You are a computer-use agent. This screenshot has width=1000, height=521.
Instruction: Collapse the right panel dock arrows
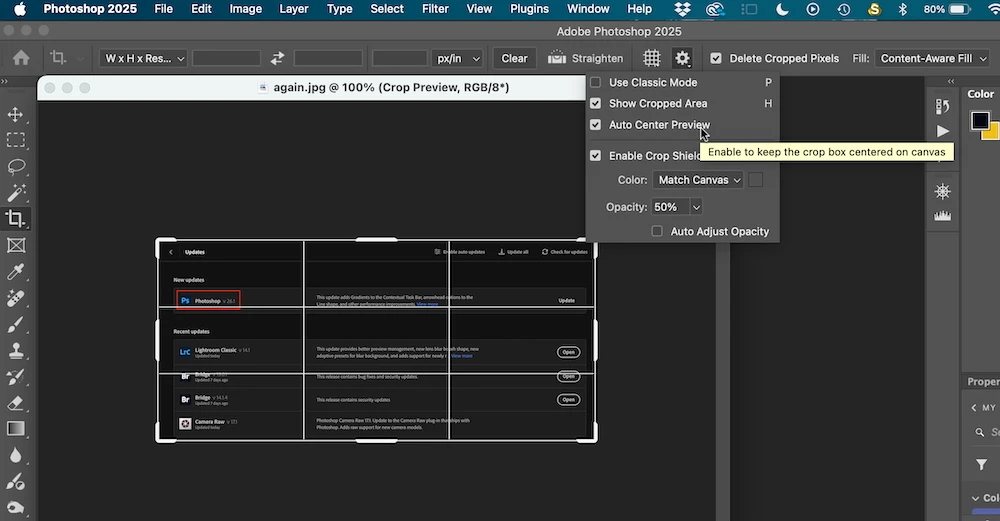(951, 82)
